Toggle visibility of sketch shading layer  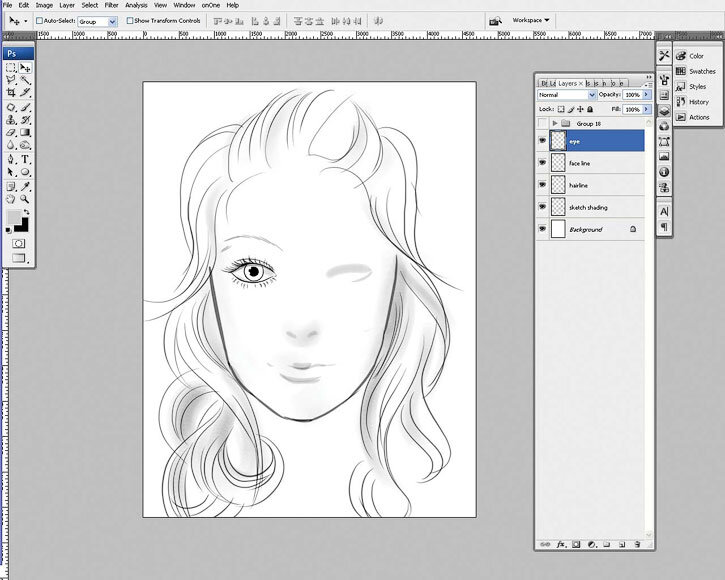coord(543,207)
